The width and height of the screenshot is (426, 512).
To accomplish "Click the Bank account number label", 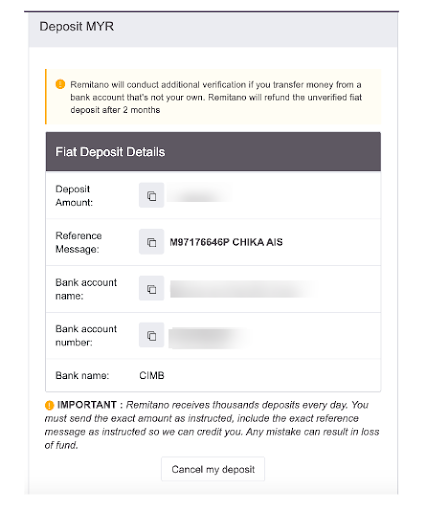I will pos(86,335).
